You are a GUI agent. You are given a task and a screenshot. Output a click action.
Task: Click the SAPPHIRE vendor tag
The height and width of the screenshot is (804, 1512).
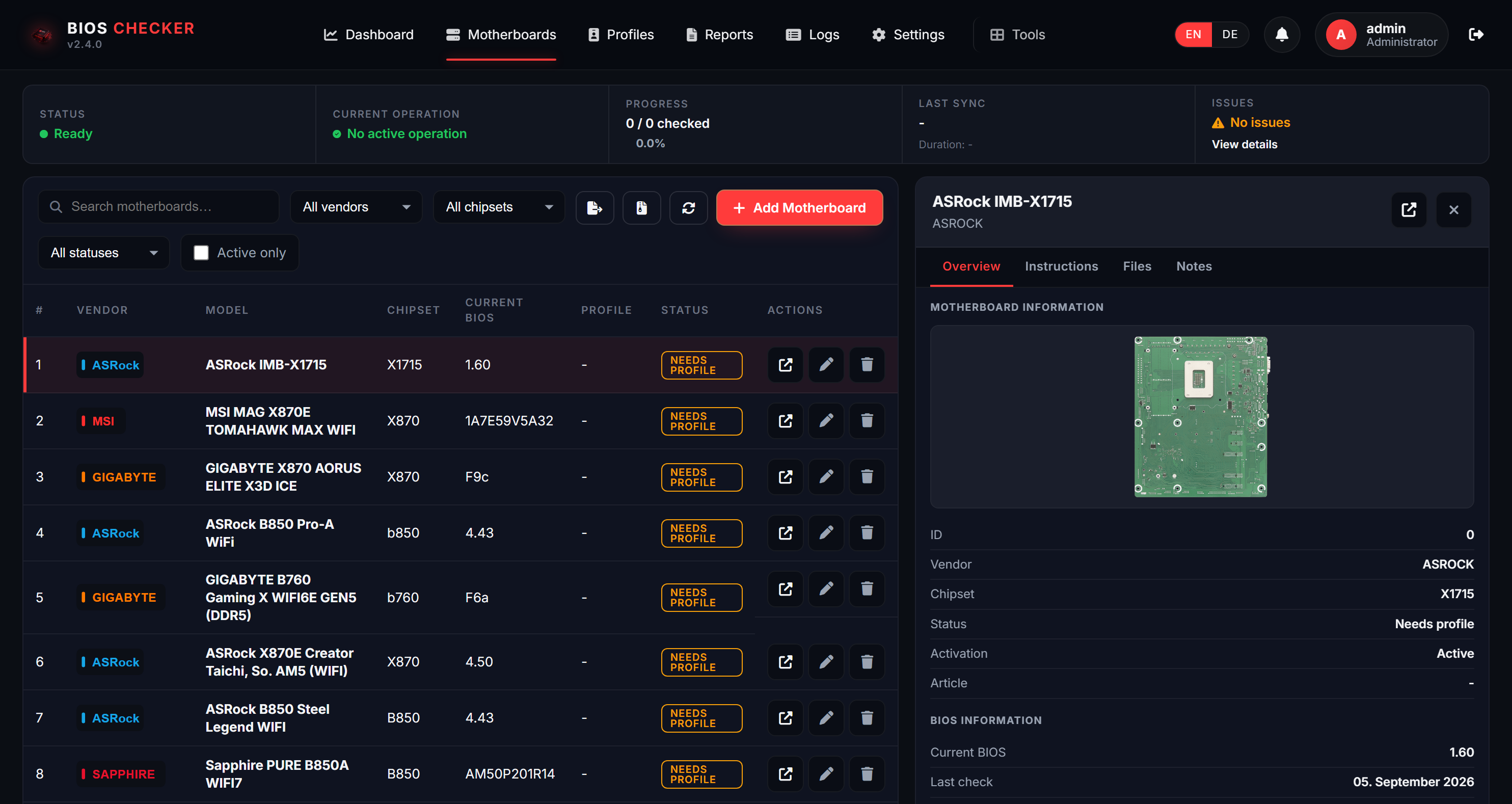(x=121, y=774)
